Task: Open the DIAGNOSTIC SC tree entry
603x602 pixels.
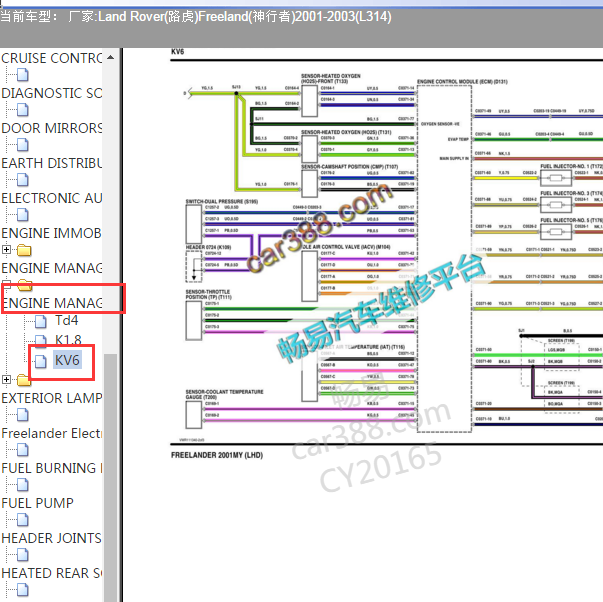Action: (x=52, y=93)
